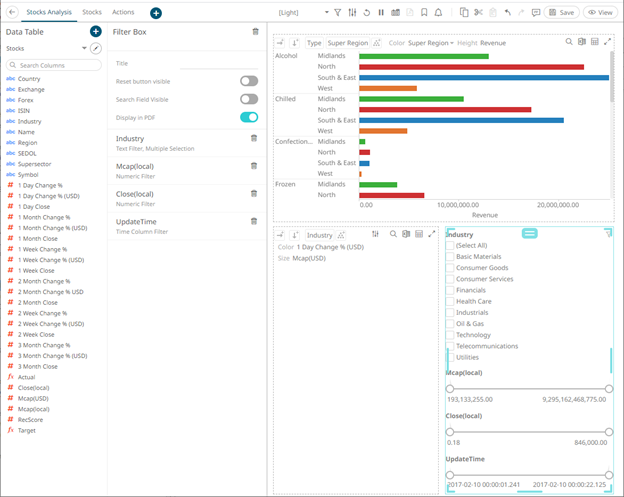Enable the Reset button visible toggle

[249, 81]
